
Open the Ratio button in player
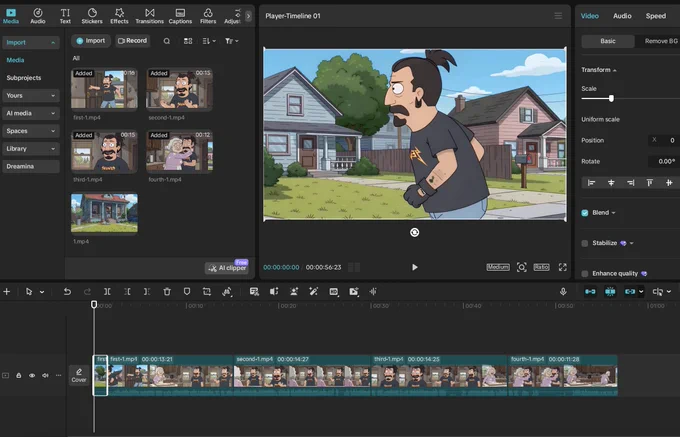click(x=541, y=267)
